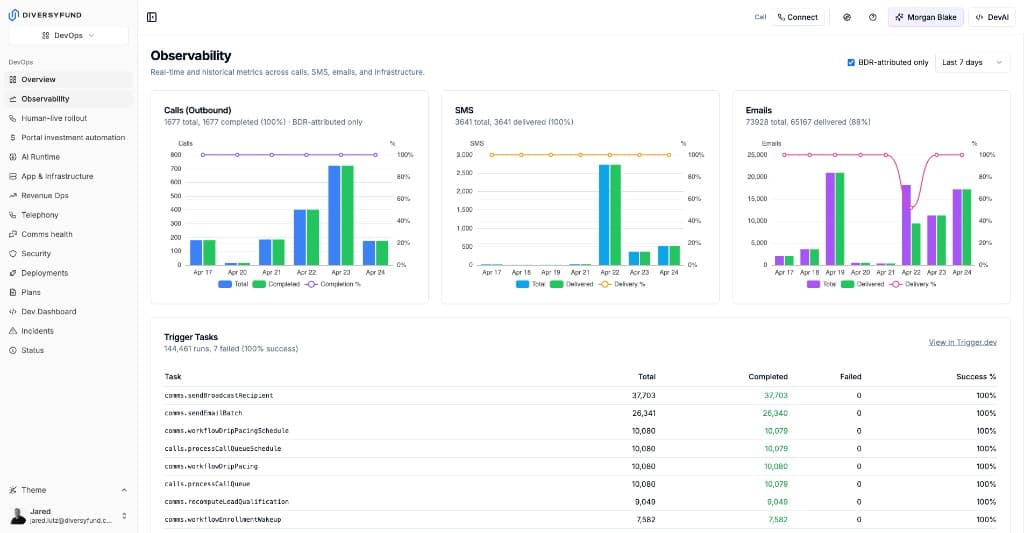Click Jared's profile avatar
This screenshot has width=1024, height=533.
[18, 516]
